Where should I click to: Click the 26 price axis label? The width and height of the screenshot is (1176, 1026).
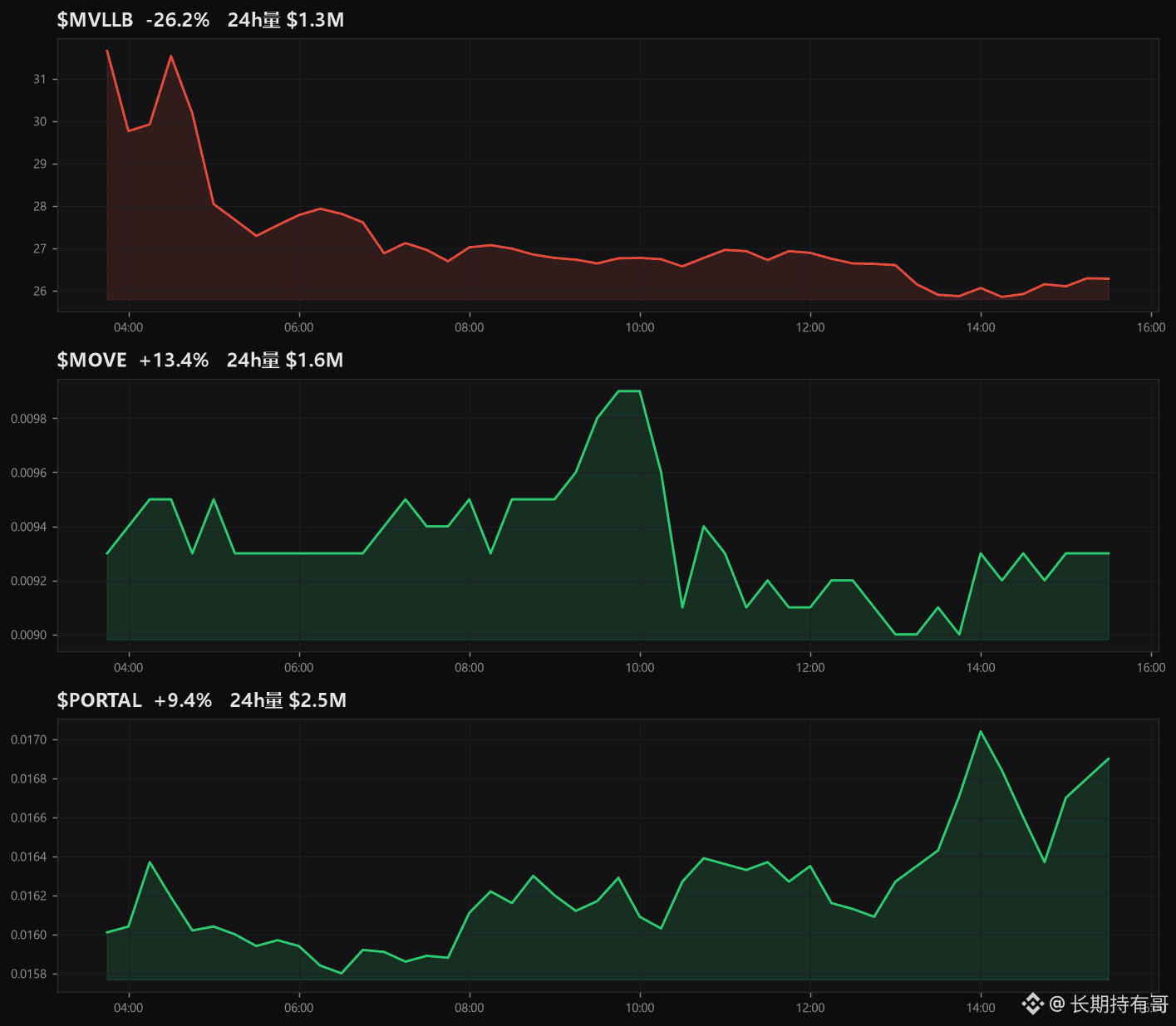[x=40, y=291]
